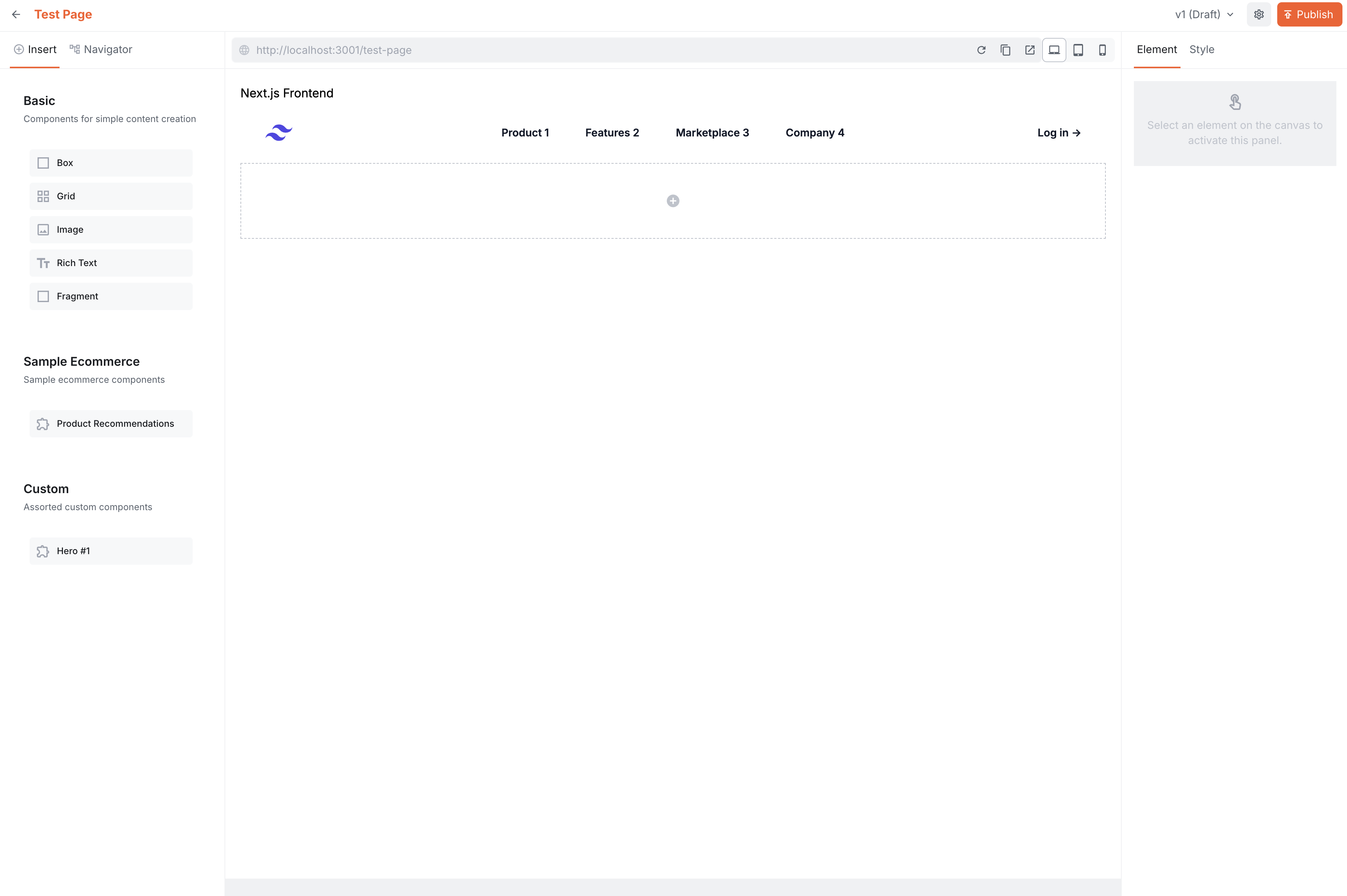Switch to the Navigator tab
The width and height of the screenshot is (1347, 896).
tap(100, 49)
